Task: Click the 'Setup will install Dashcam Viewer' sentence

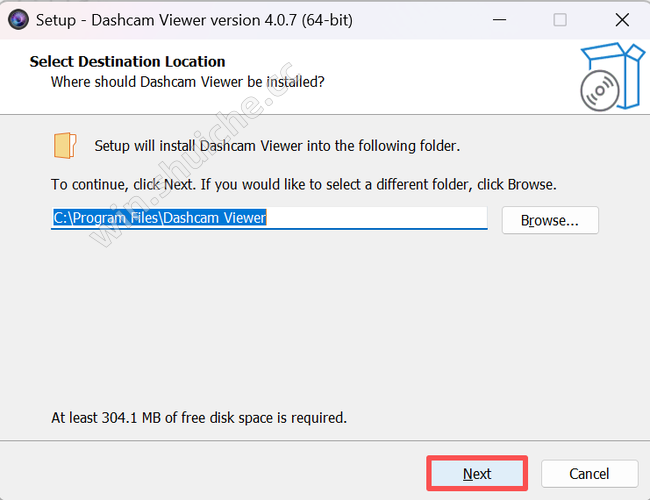Action: point(277,146)
